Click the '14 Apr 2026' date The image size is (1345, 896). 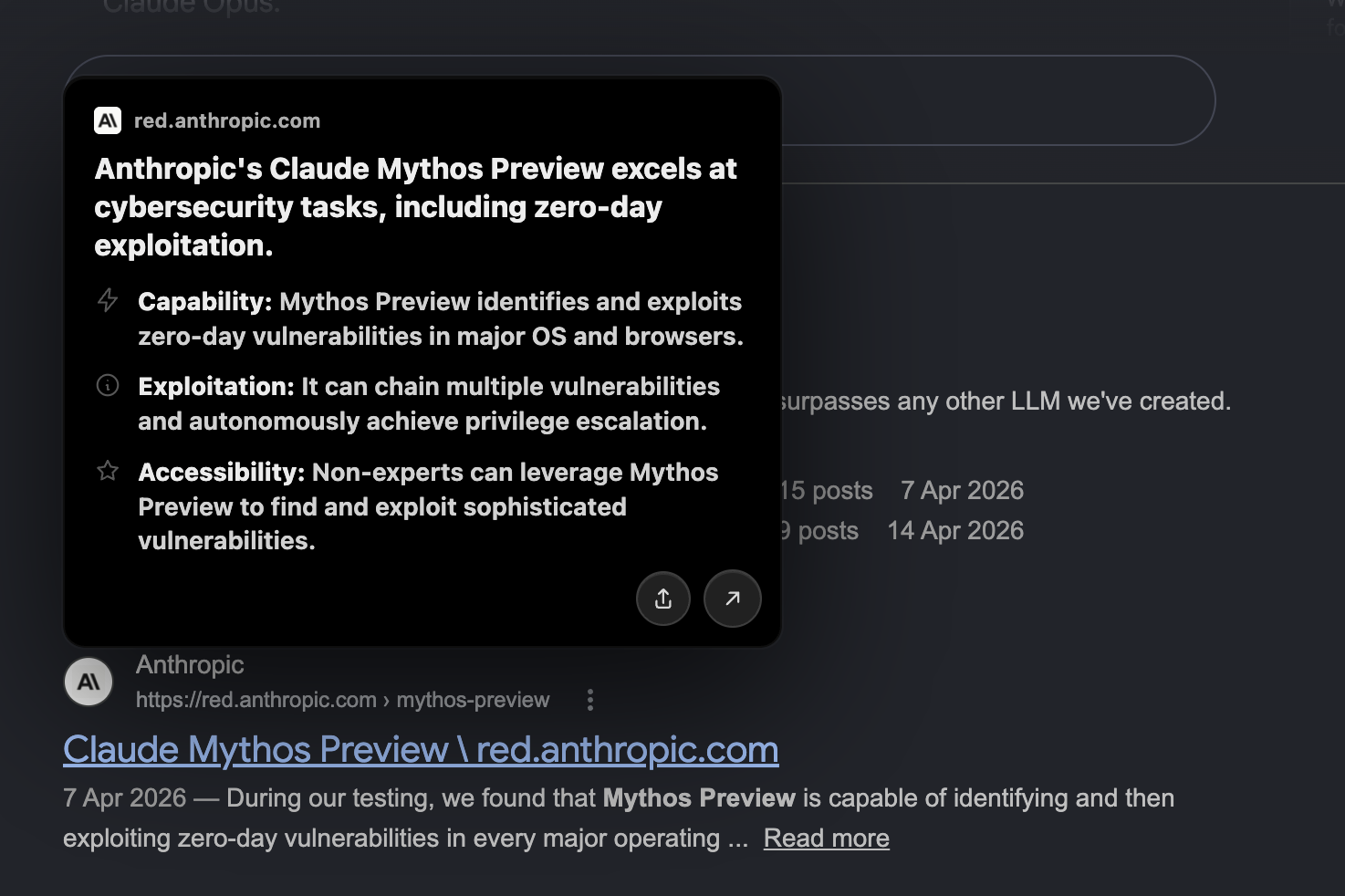(955, 530)
